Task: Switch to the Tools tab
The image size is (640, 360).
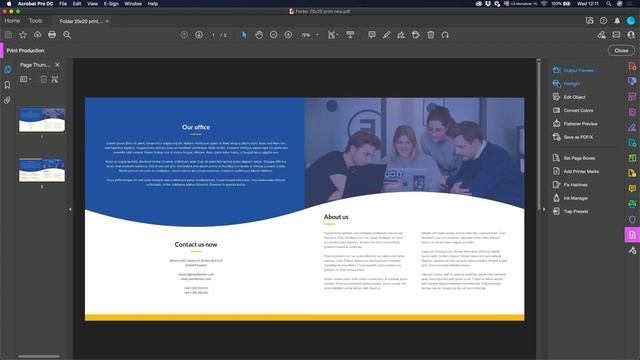Action: pos(36,20)
